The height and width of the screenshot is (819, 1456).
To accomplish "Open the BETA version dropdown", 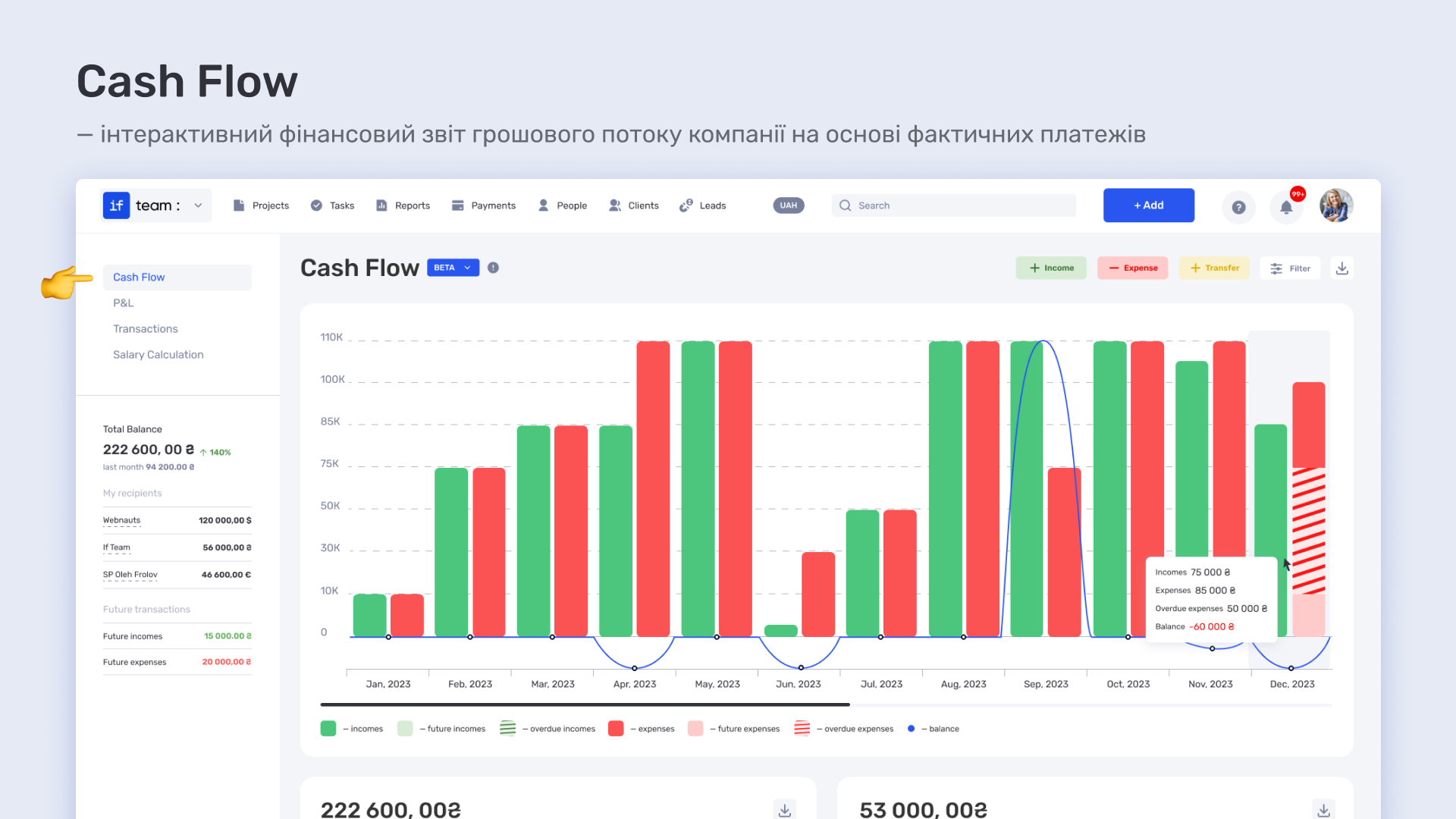I will tap(453, 268).
